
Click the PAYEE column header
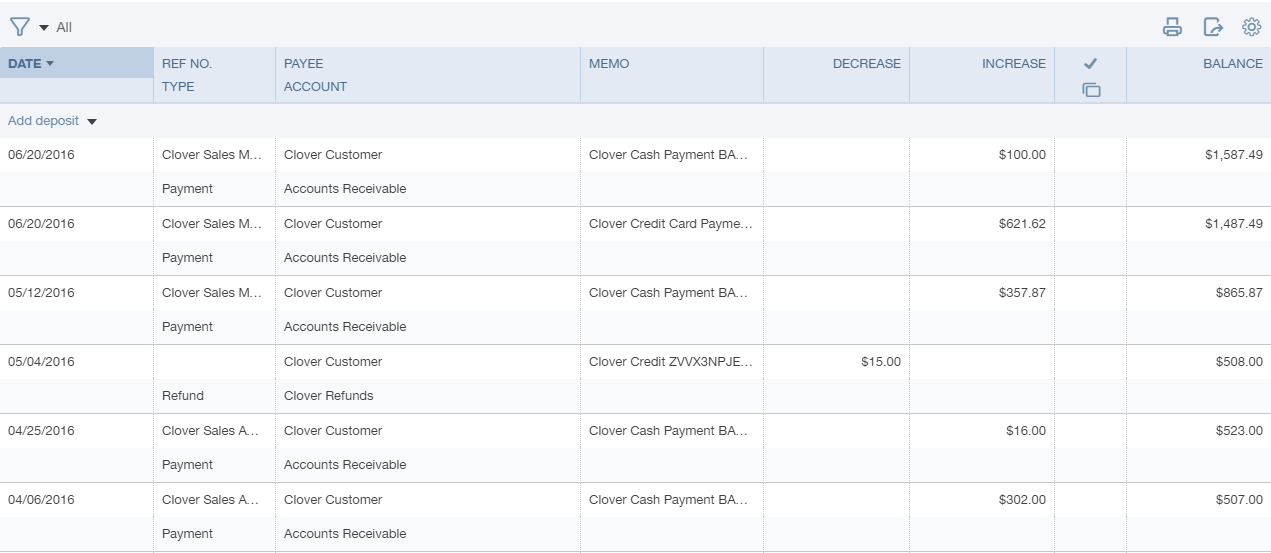(304, 63)
